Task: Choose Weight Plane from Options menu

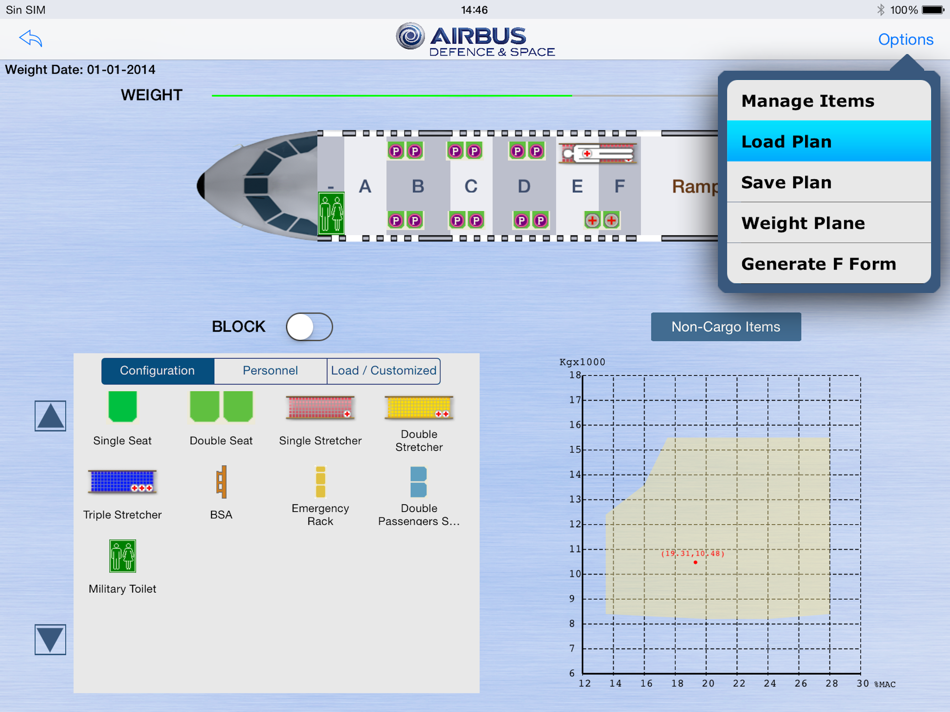Action: [829, 223]
